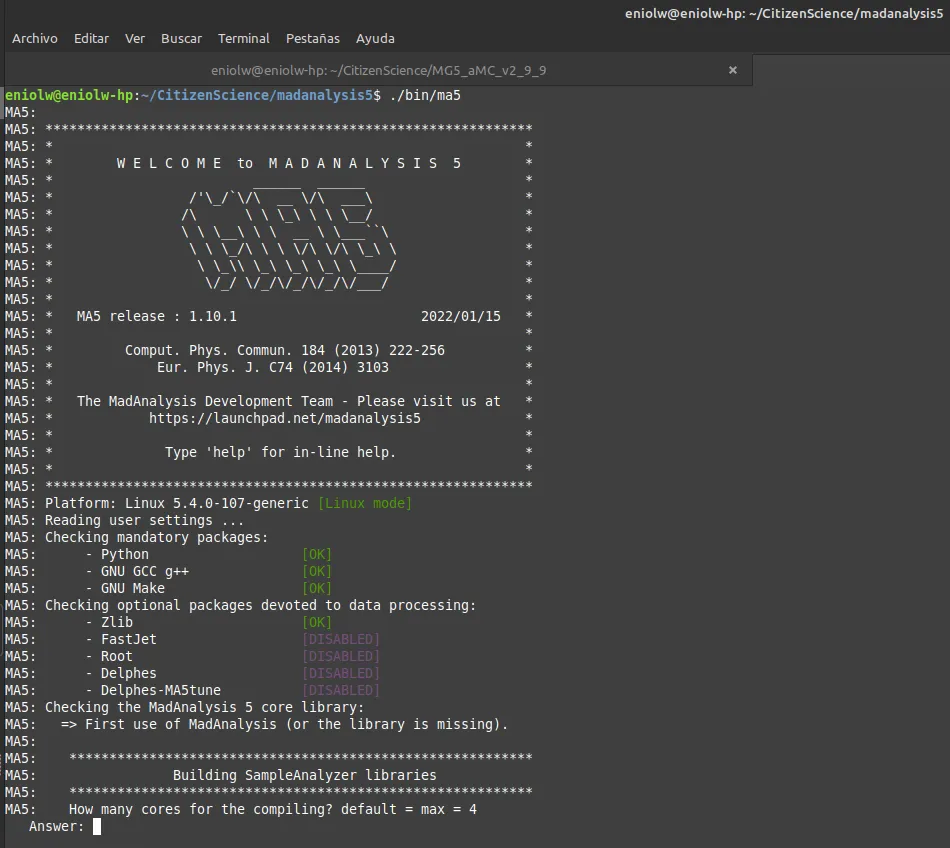Open the Ver menu
This screenshot has width=950, height=848.
(x=135, y=38)
